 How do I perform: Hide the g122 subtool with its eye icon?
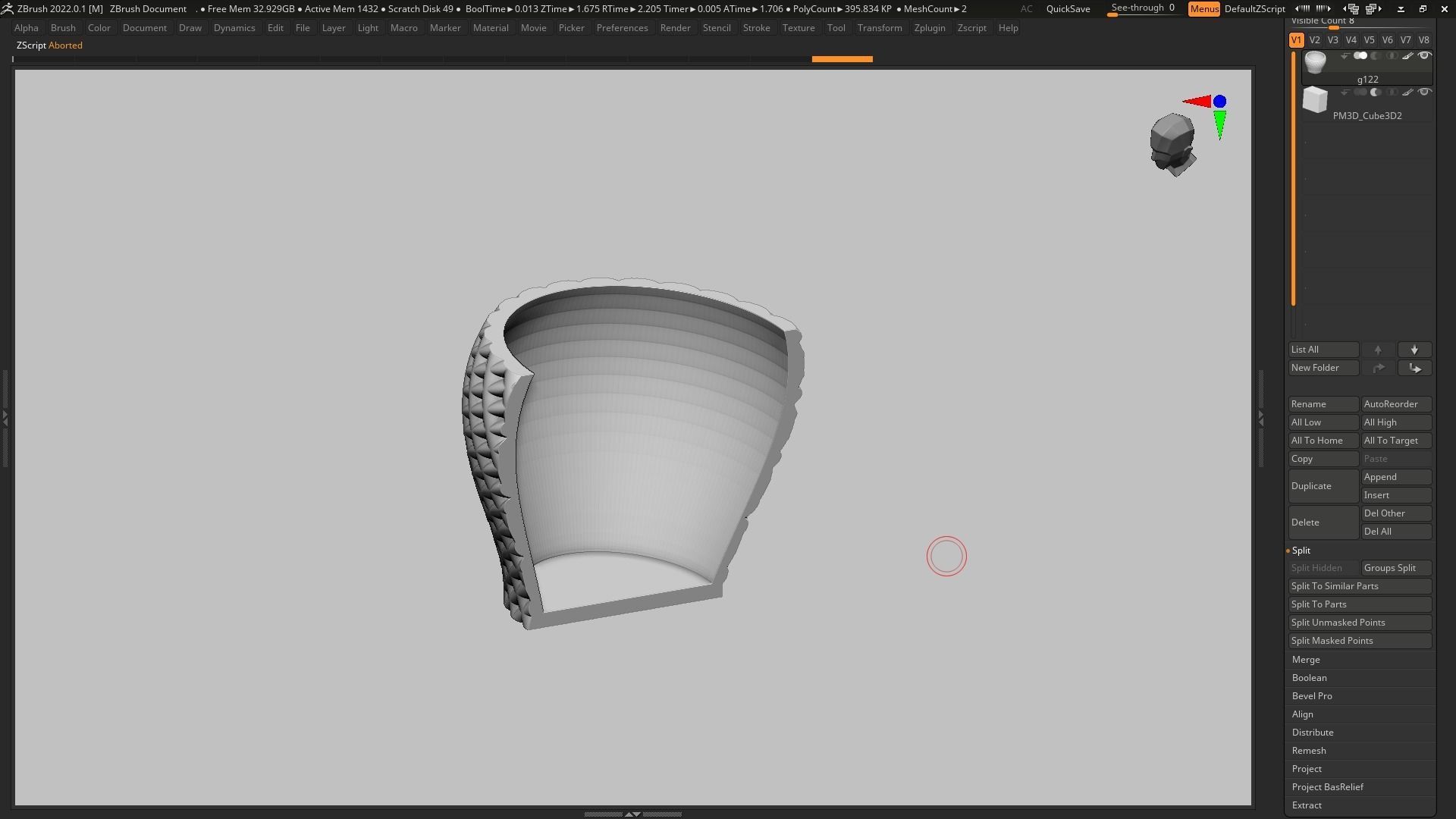(x=1424, y=56)
